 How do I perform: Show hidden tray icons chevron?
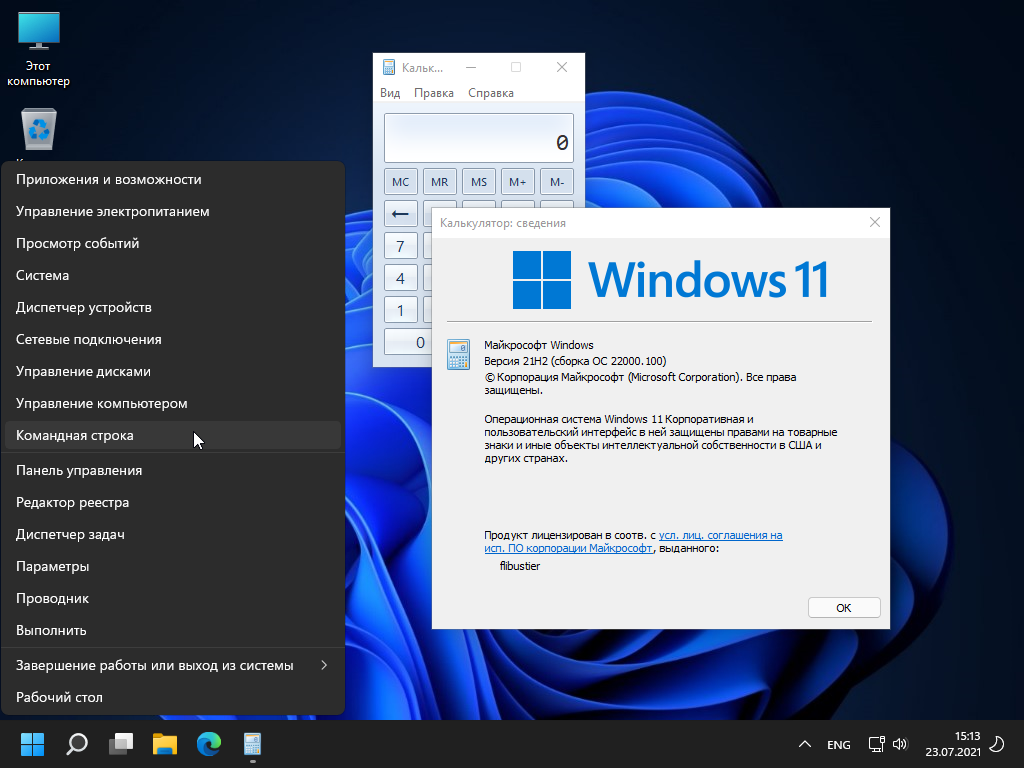click(804, 745)
